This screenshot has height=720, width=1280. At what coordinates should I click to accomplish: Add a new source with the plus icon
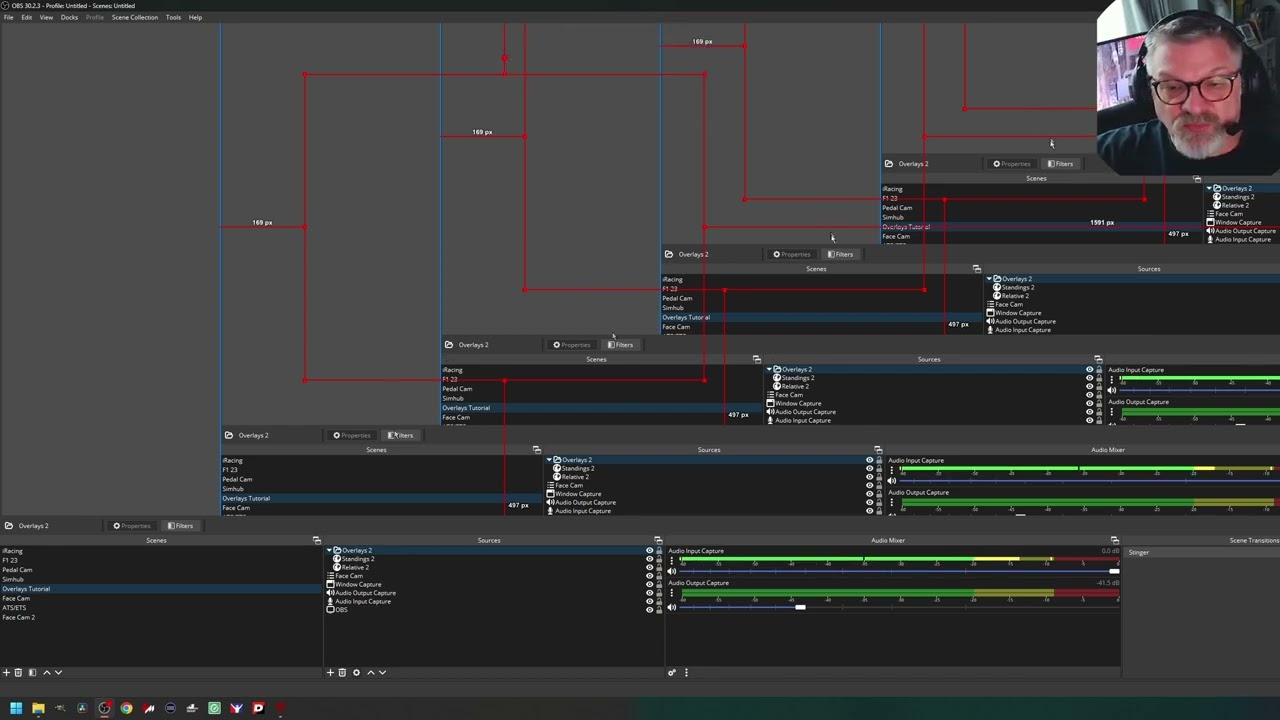tap(330, 673)
